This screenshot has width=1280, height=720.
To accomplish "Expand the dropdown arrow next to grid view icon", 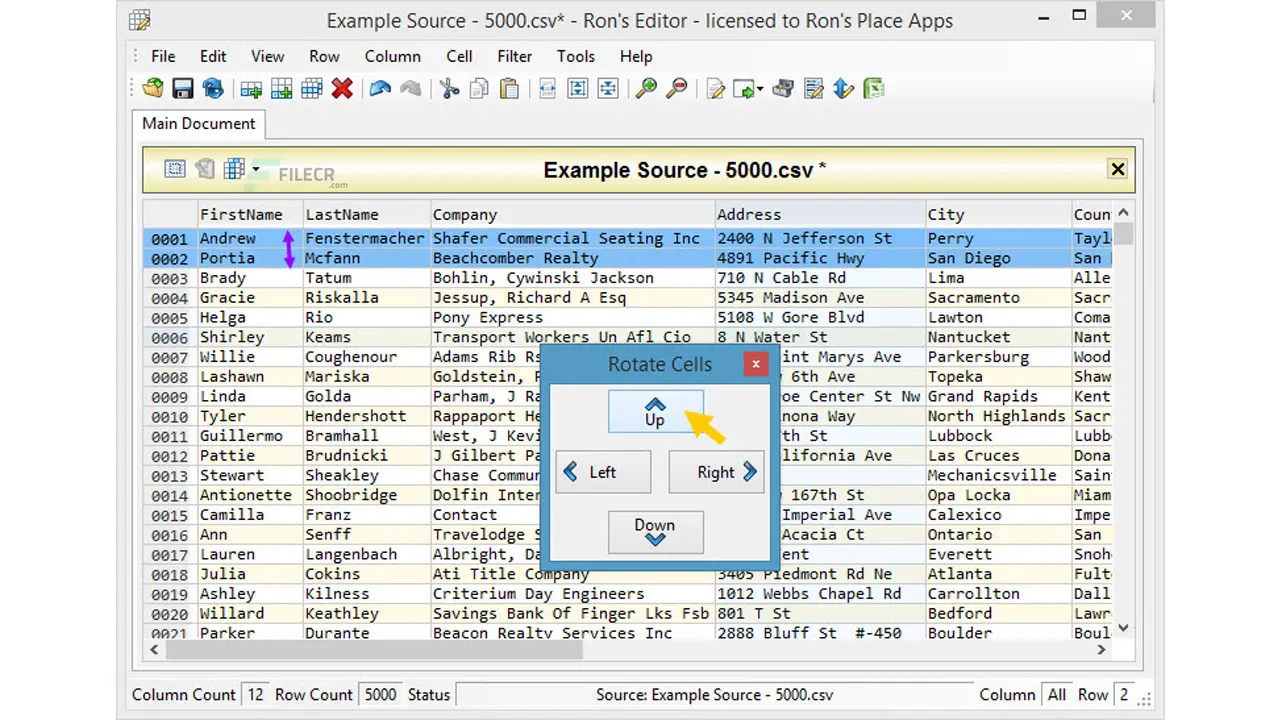I will 255,169.
